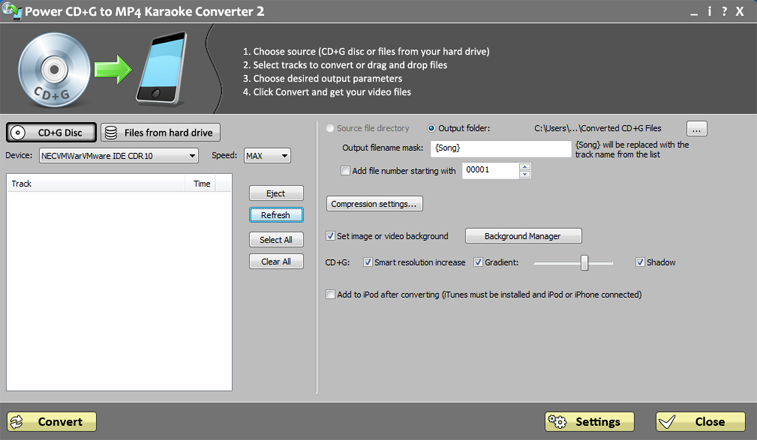
Task: Click the Track column header
Action: (96, 184)
